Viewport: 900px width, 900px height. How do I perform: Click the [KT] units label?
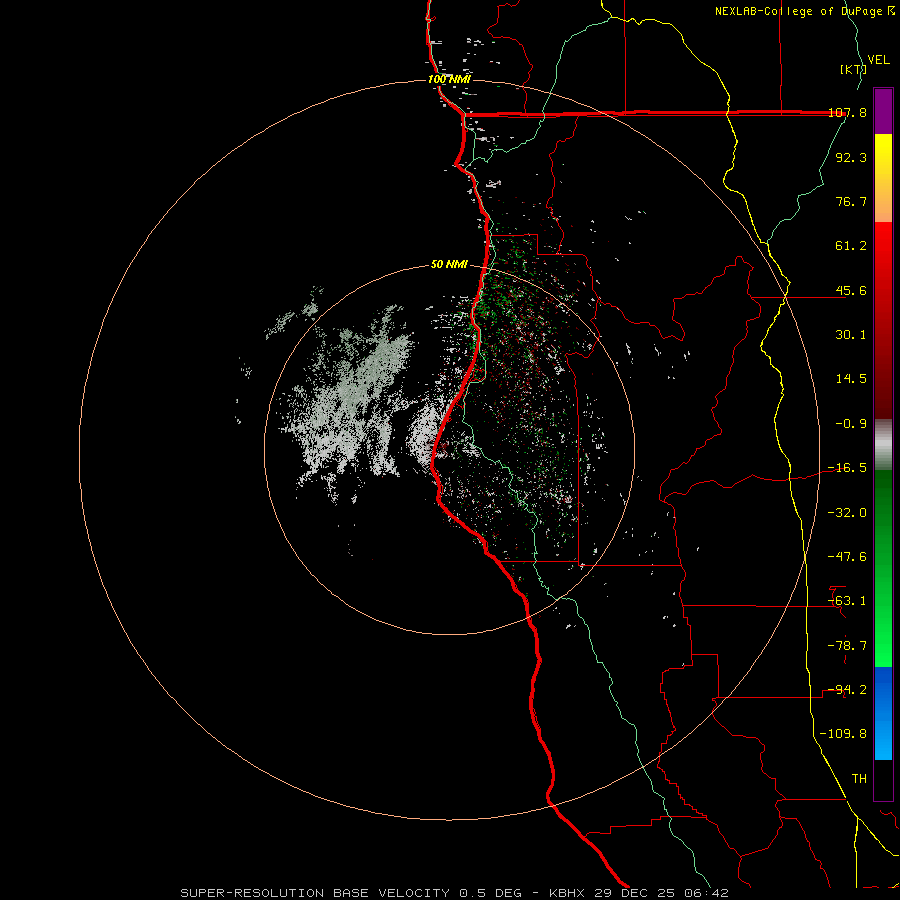853,69
